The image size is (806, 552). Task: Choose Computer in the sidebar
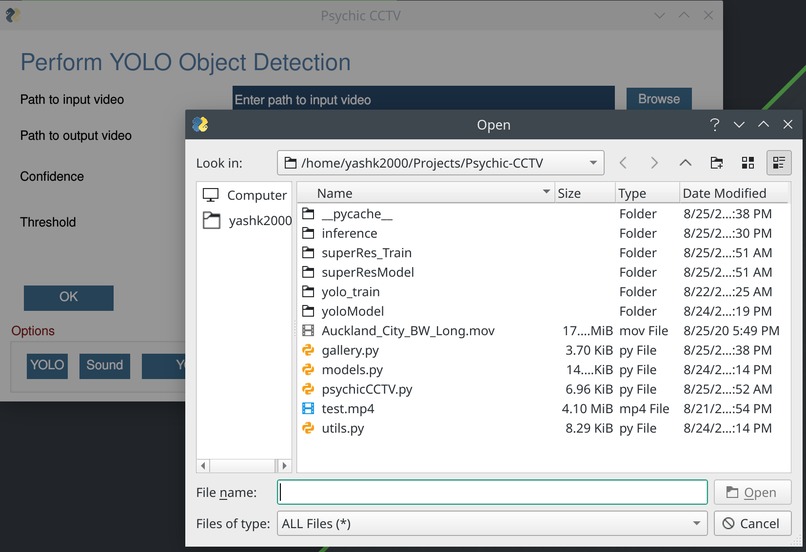245,195
